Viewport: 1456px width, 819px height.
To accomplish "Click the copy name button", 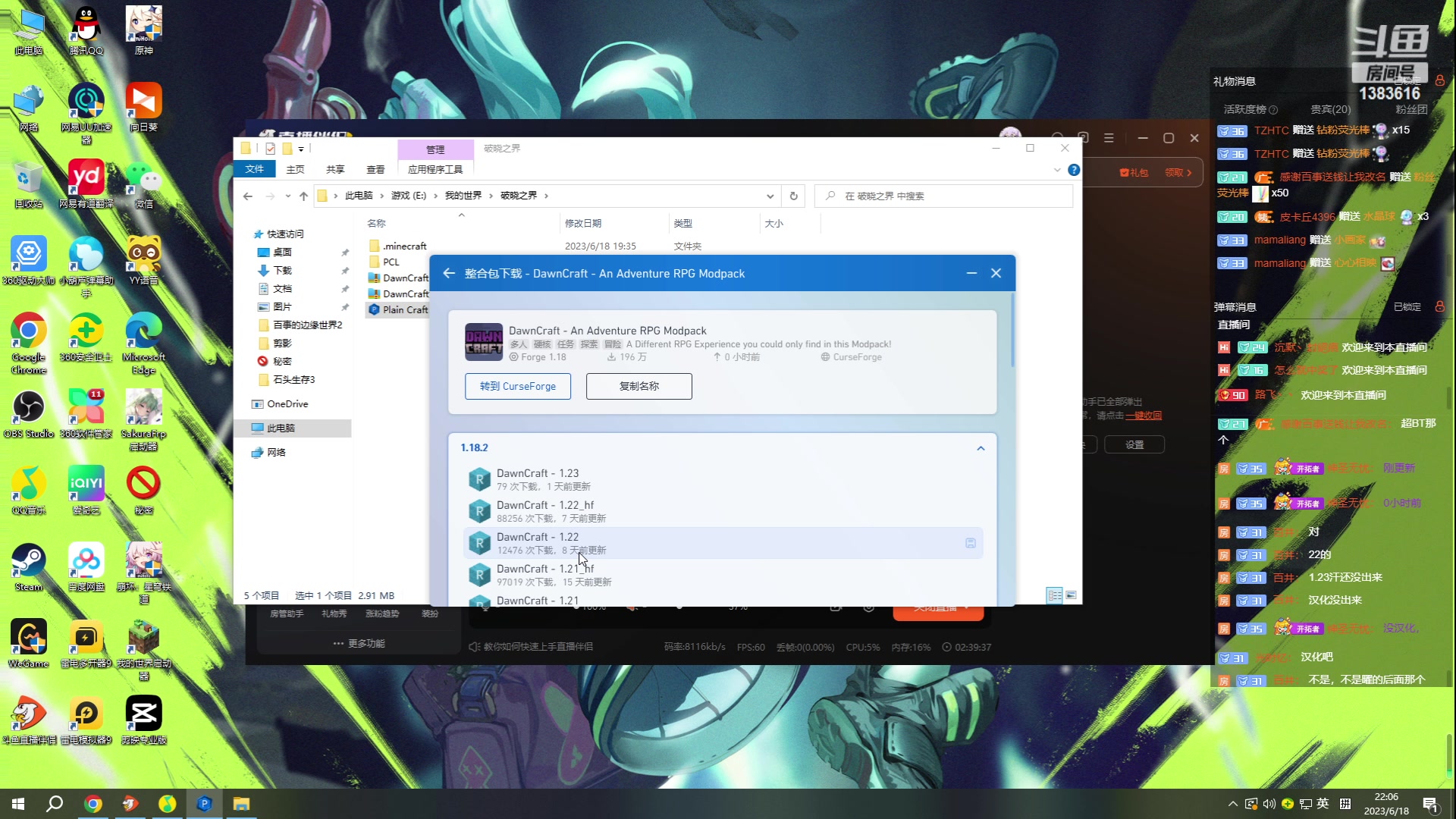I will tap(639, 386).
